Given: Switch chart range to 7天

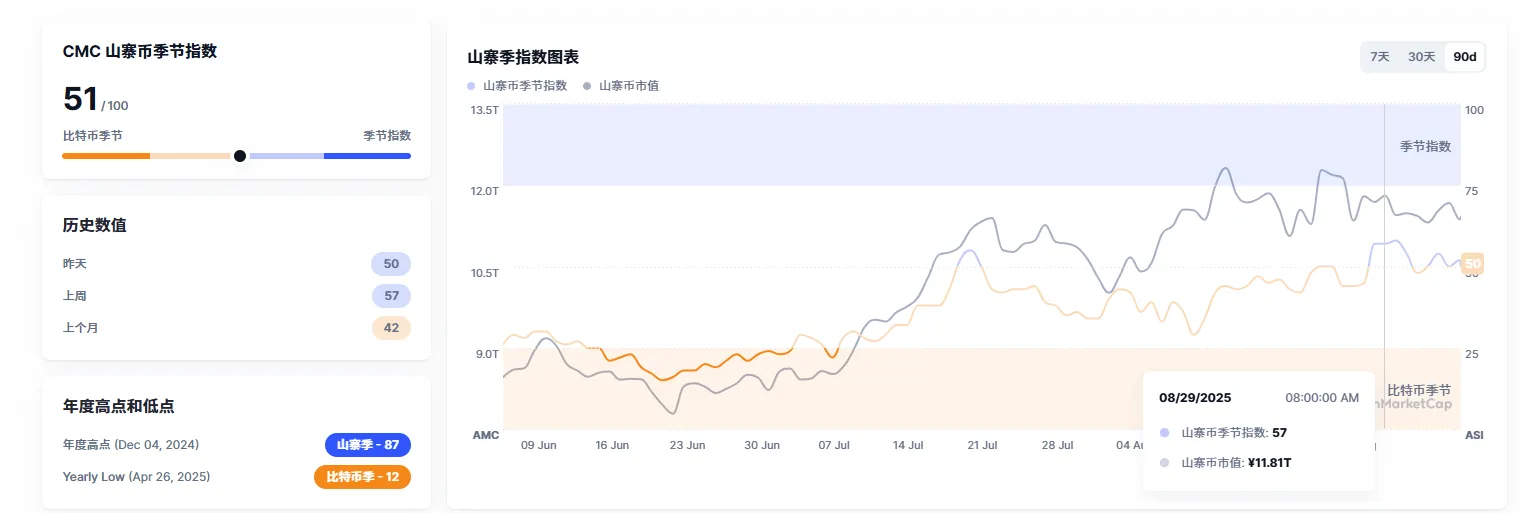Looking at the screenshot, I should [x=1380, y=57].
